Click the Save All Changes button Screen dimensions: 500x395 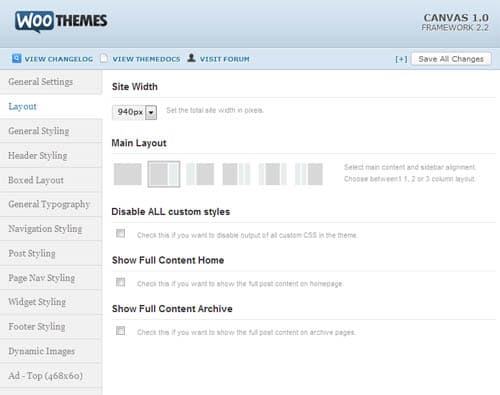451,59
